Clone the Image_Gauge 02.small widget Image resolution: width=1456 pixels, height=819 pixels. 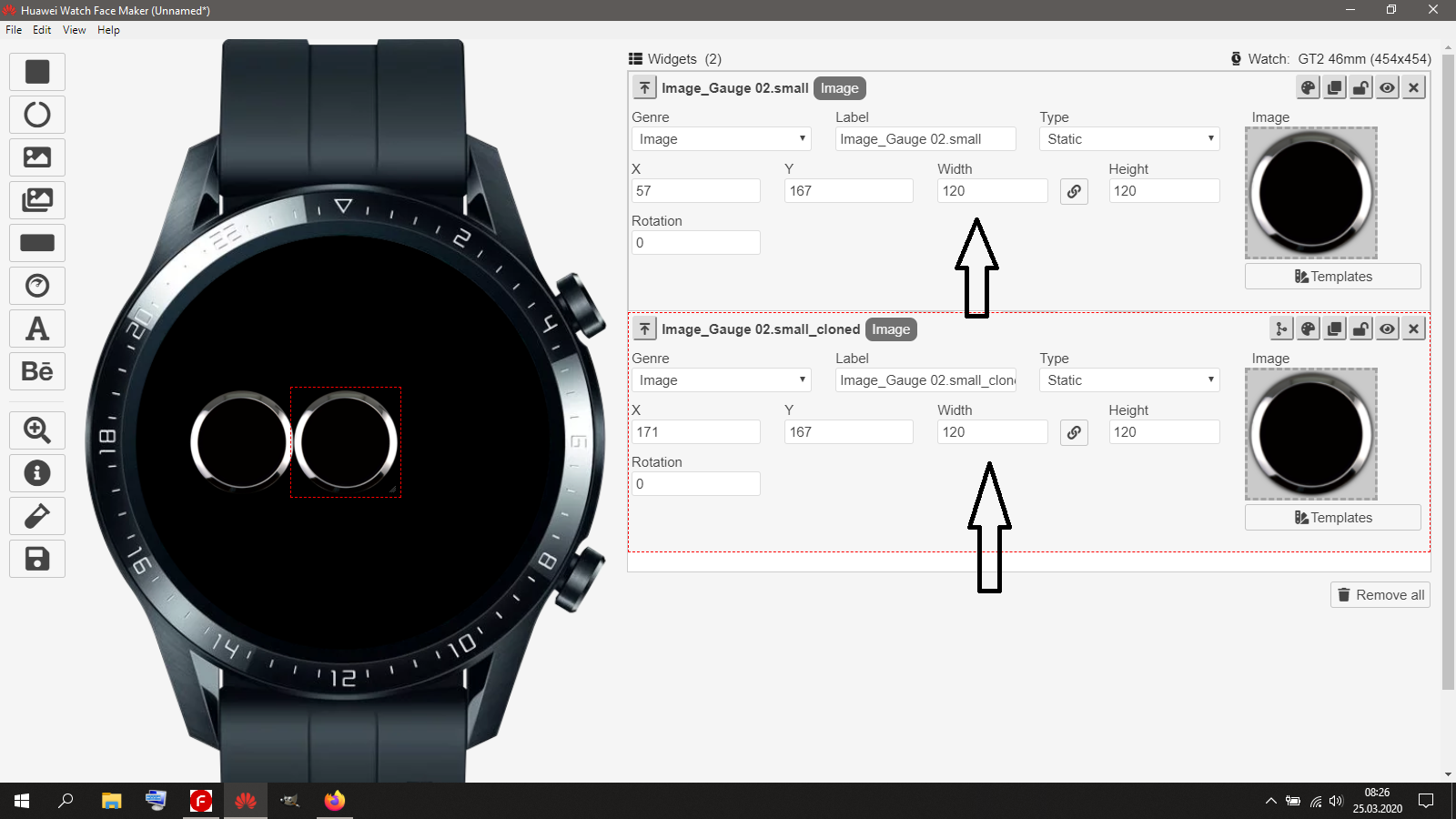point(1334,87)
